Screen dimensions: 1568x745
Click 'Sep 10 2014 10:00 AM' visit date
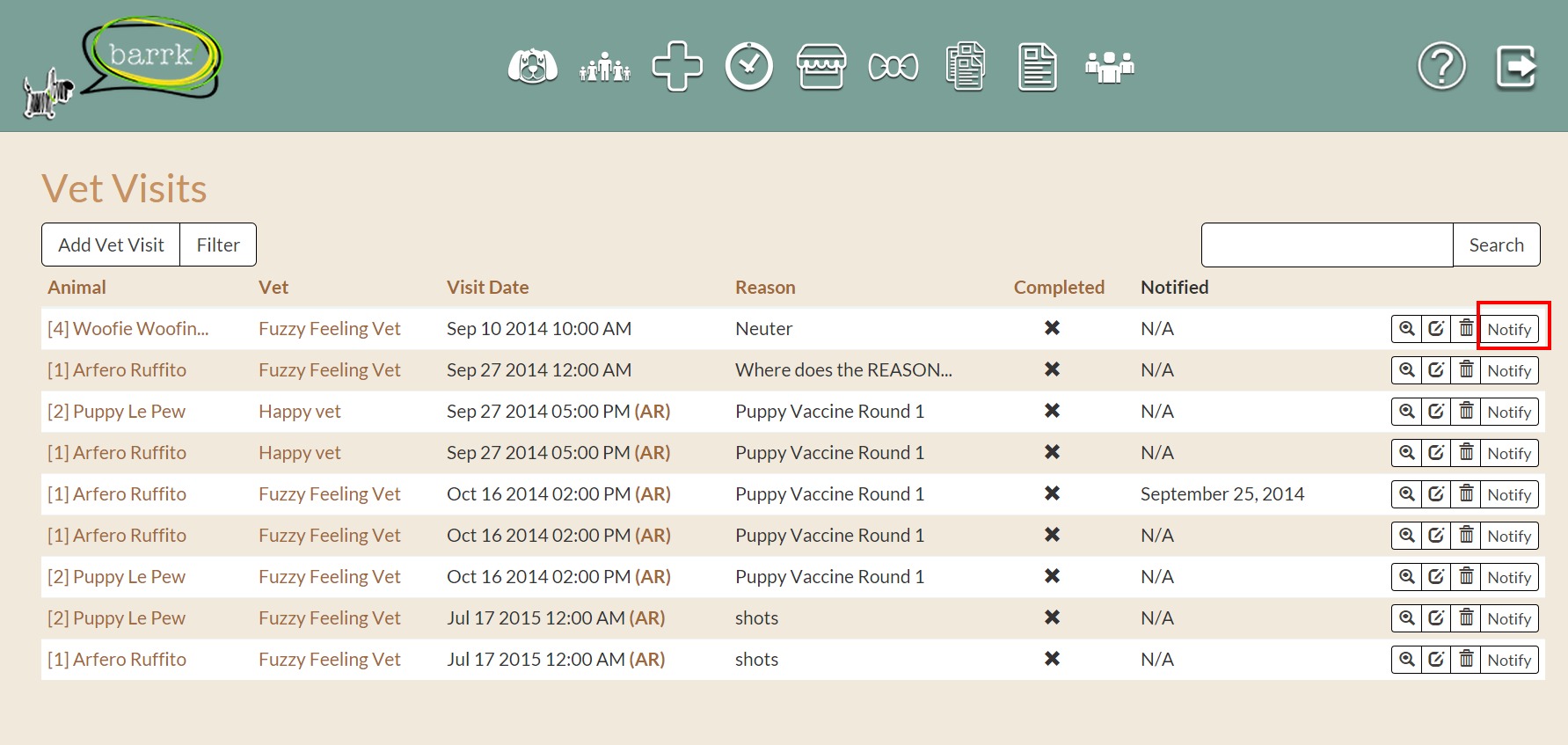coord(539,329)
